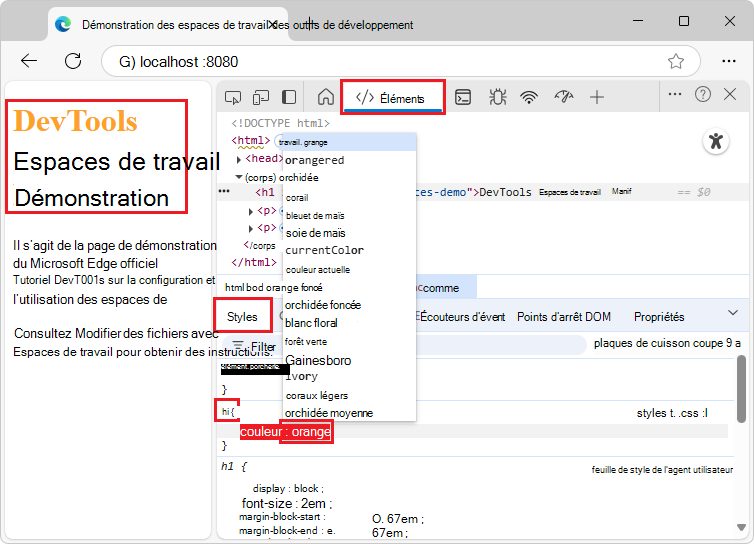Close the DevTools panel
Image resolution: width=754 pixels, height=544 pixels.
pos(730,94)
